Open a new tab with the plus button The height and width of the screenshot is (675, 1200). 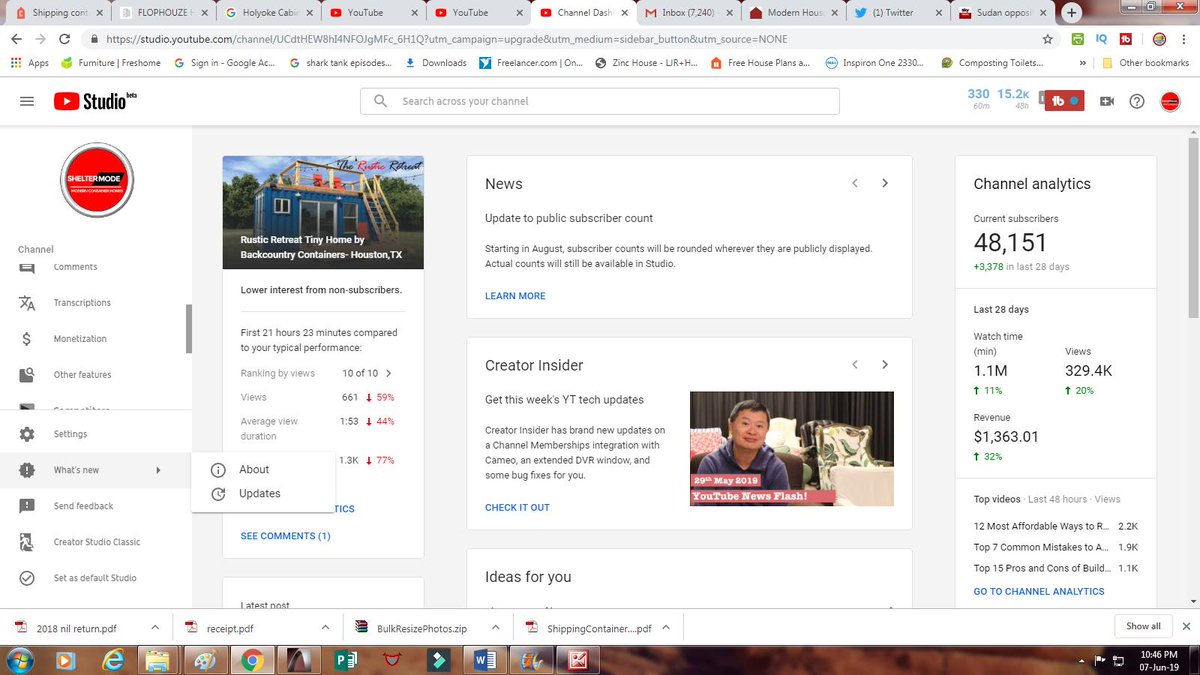tap(1072, 13)
